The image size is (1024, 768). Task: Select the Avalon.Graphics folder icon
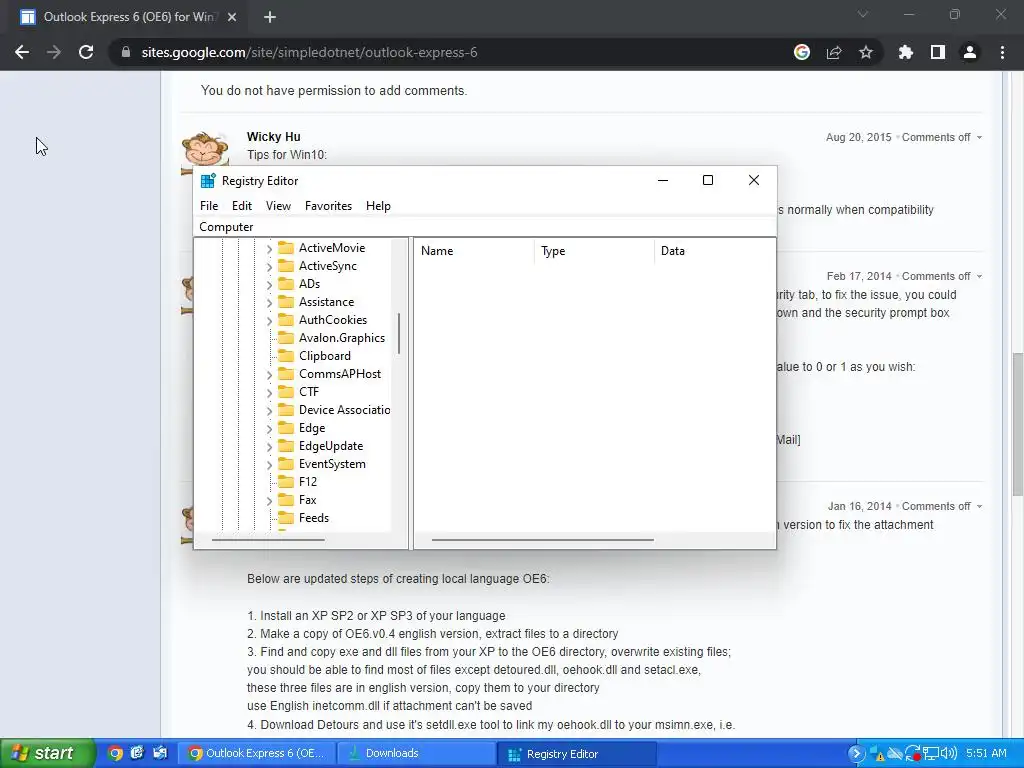[286, 338]
